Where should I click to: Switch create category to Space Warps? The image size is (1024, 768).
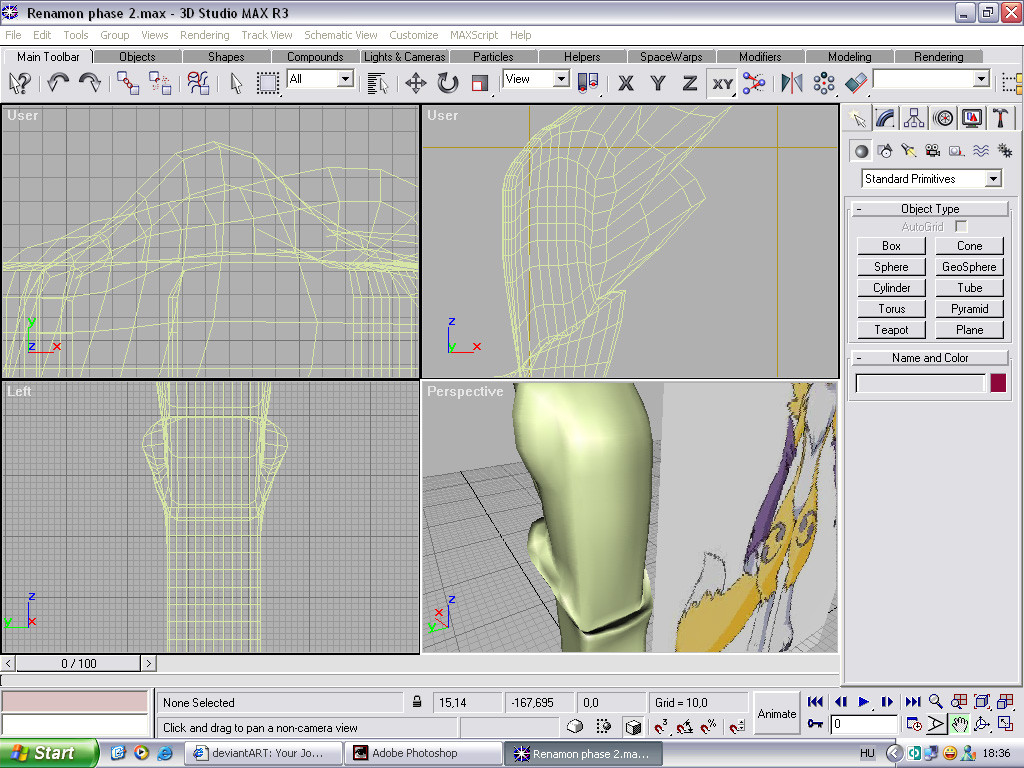point(980,151)
